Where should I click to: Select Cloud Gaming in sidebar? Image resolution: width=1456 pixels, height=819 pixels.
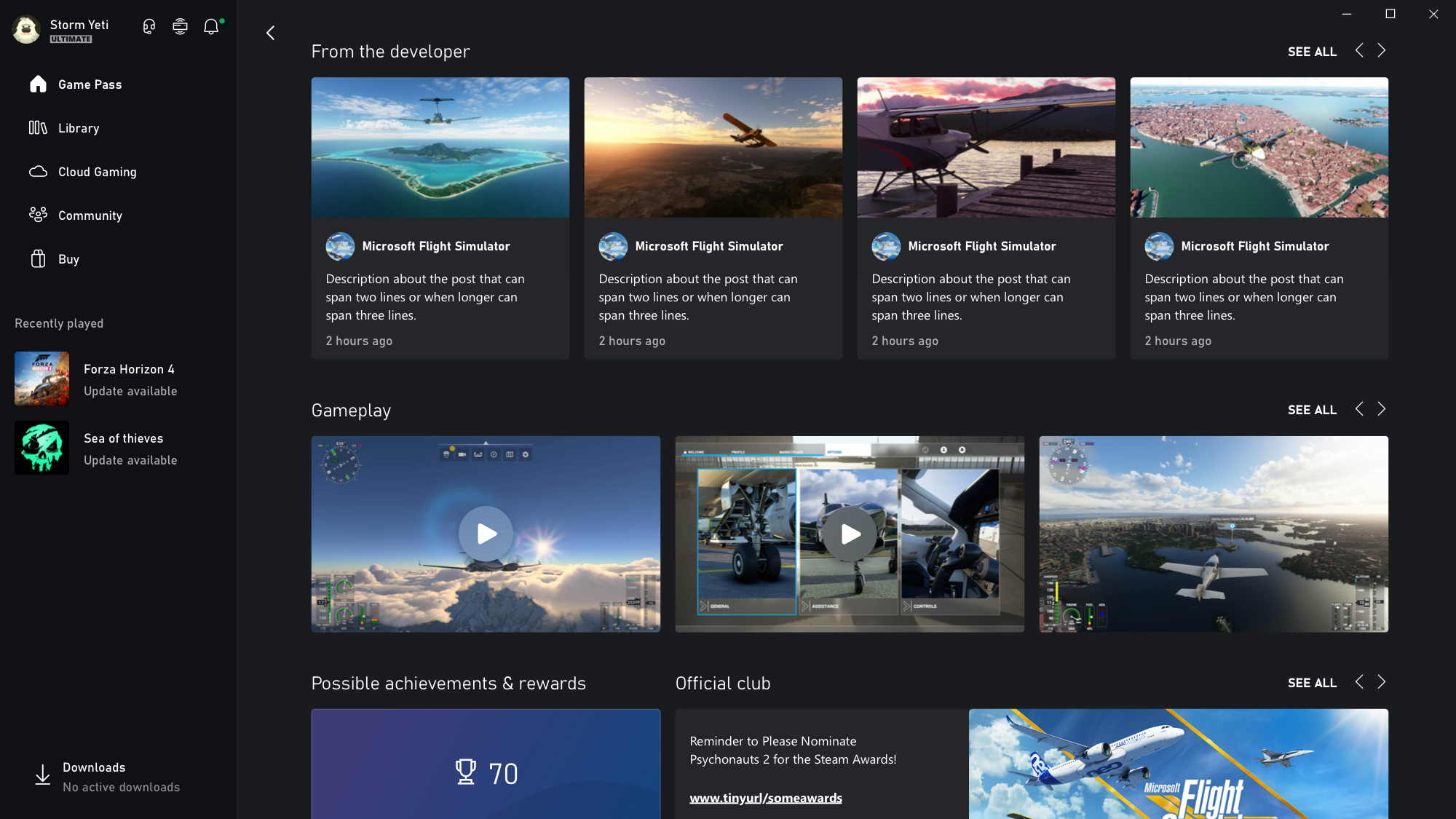[97, 172]
